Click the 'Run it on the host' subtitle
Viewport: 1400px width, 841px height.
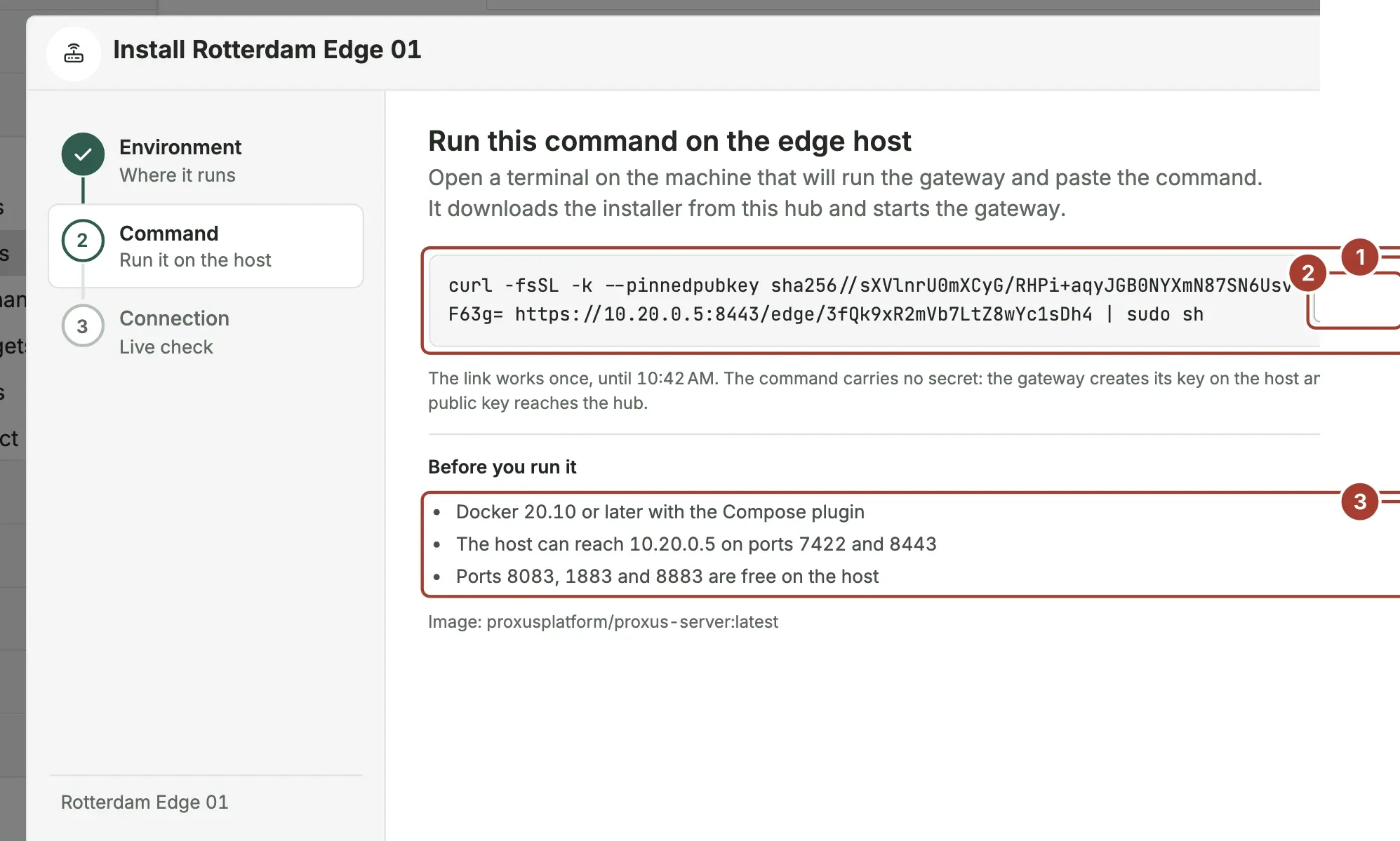(195, 260)
